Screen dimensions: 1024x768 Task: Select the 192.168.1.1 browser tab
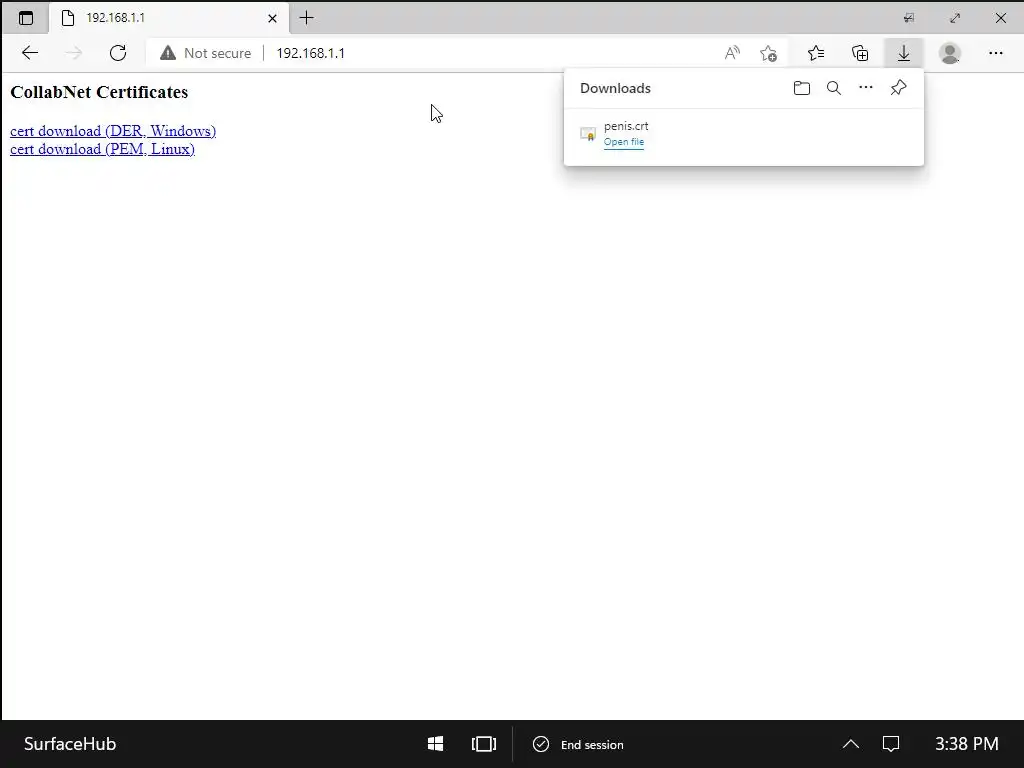(170, 18)
